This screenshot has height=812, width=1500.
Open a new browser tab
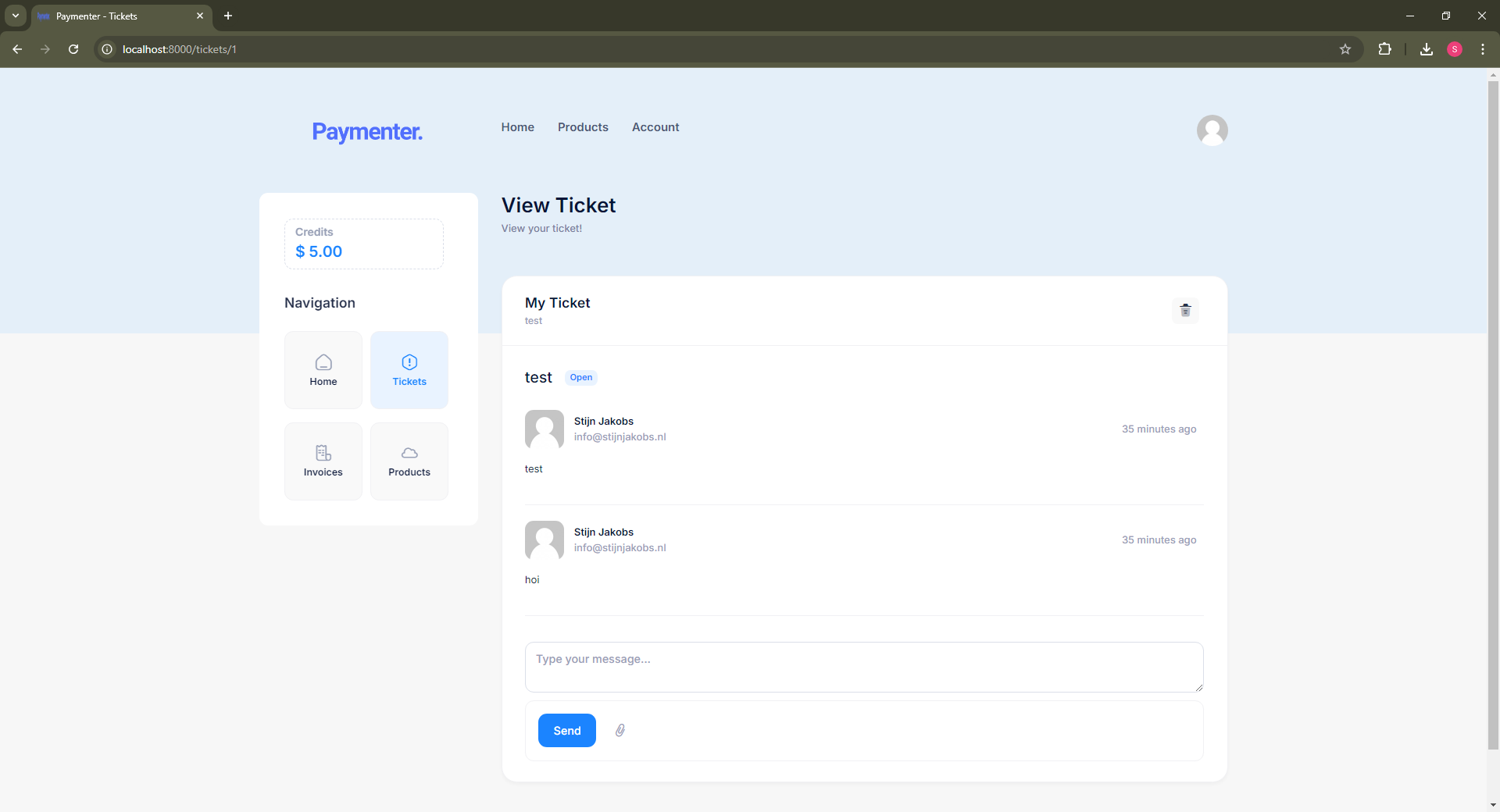tap(228, 16)
